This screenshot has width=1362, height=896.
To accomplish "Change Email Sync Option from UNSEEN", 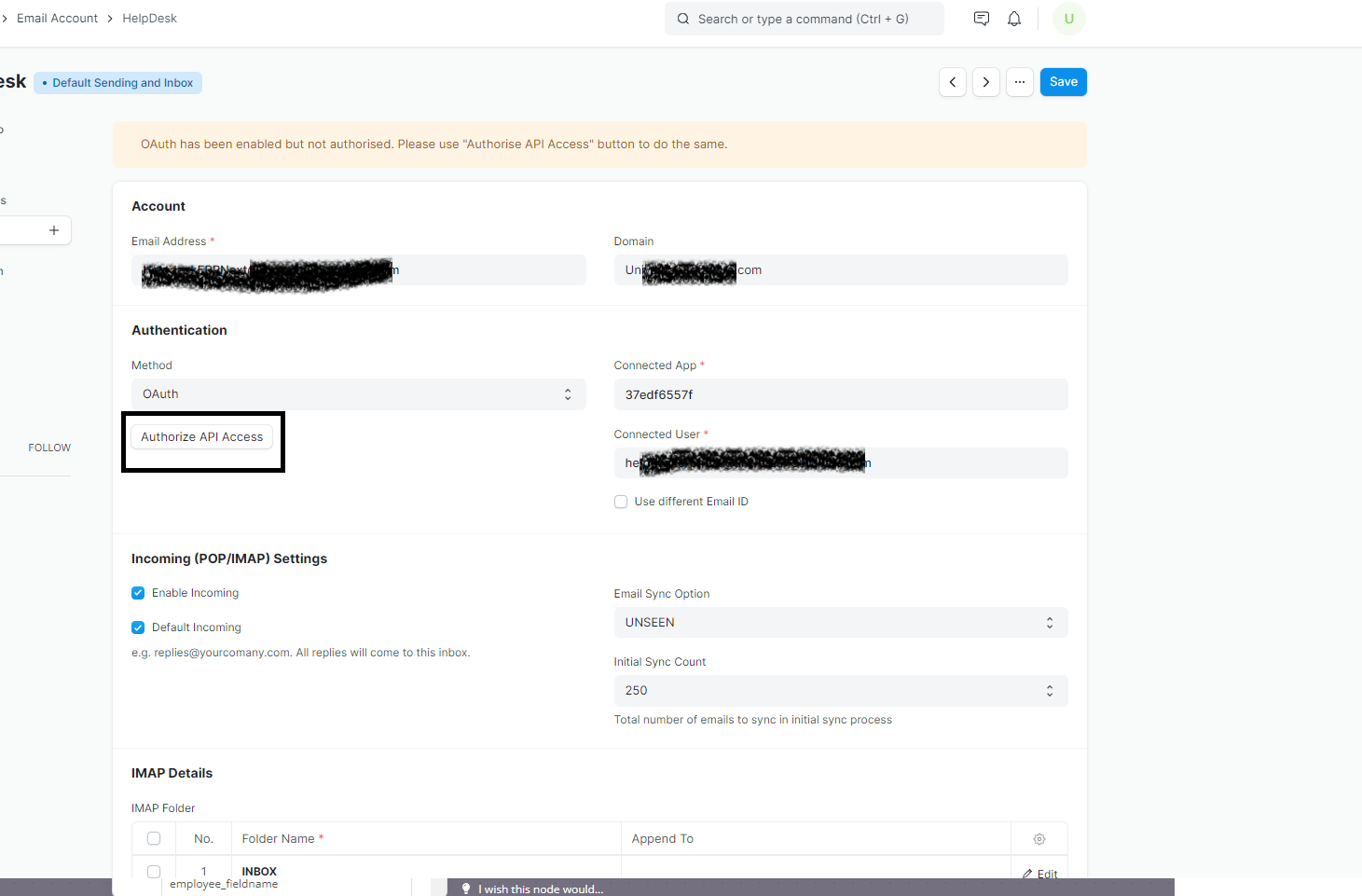I will coord(839,622).
